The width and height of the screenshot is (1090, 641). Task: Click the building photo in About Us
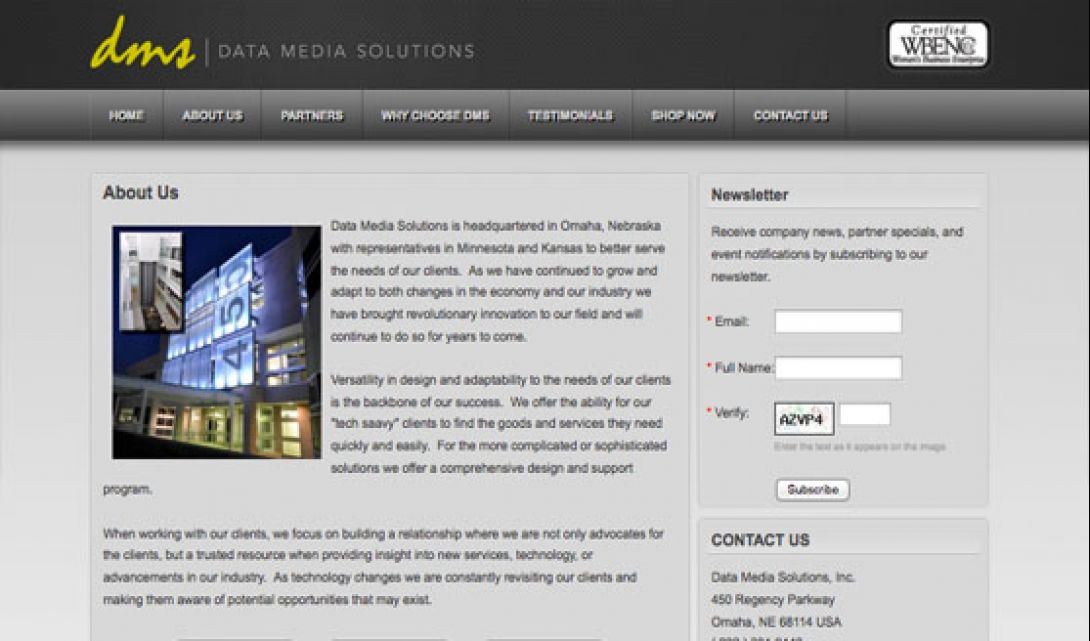(217, 342)
